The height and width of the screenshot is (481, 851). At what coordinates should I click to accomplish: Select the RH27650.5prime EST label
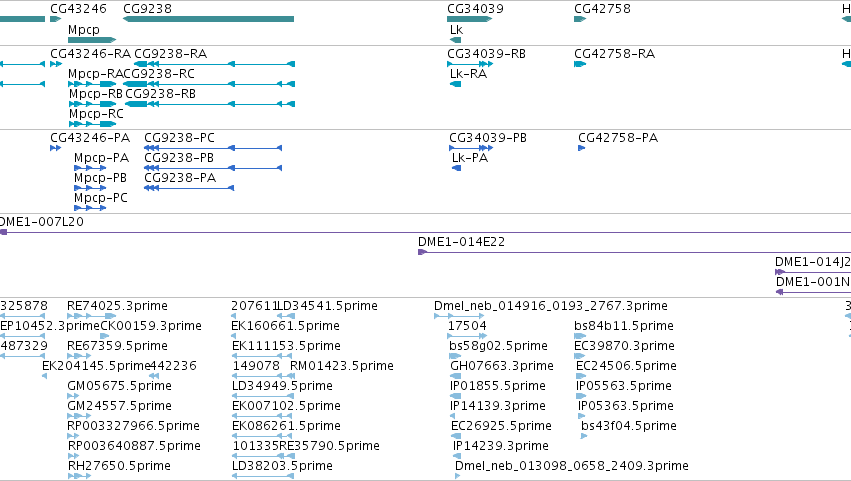[x=119, y=466]
